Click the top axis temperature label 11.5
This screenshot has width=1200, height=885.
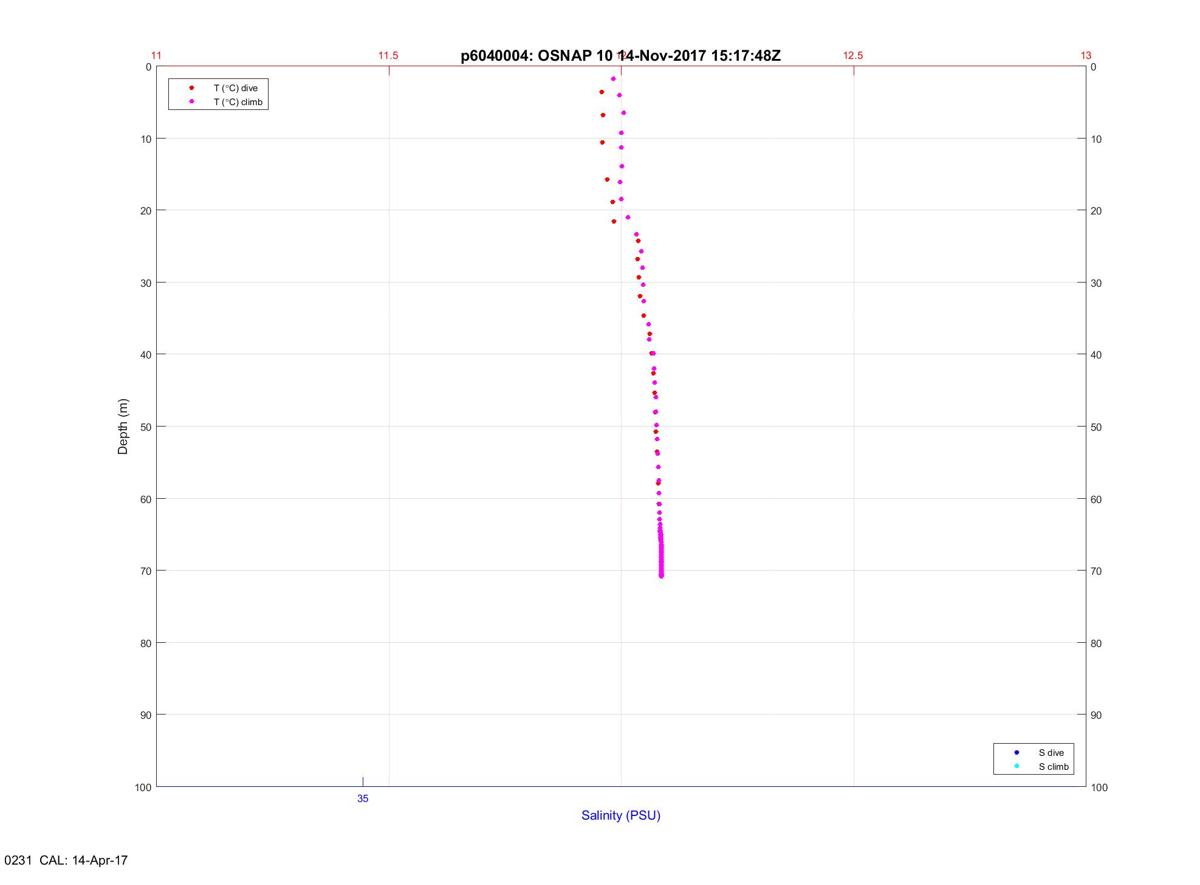(x=388, y=56)
